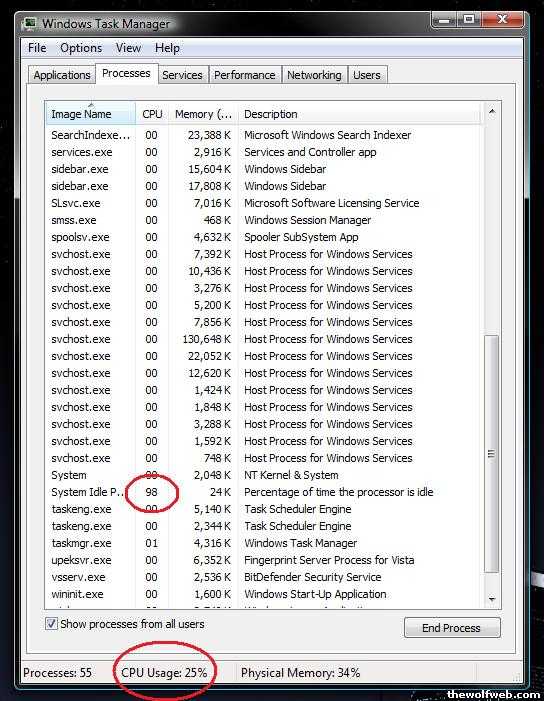The image size is (544, 701).
Task: Click the Processes: 55 status entry
Action: point(57,673)
